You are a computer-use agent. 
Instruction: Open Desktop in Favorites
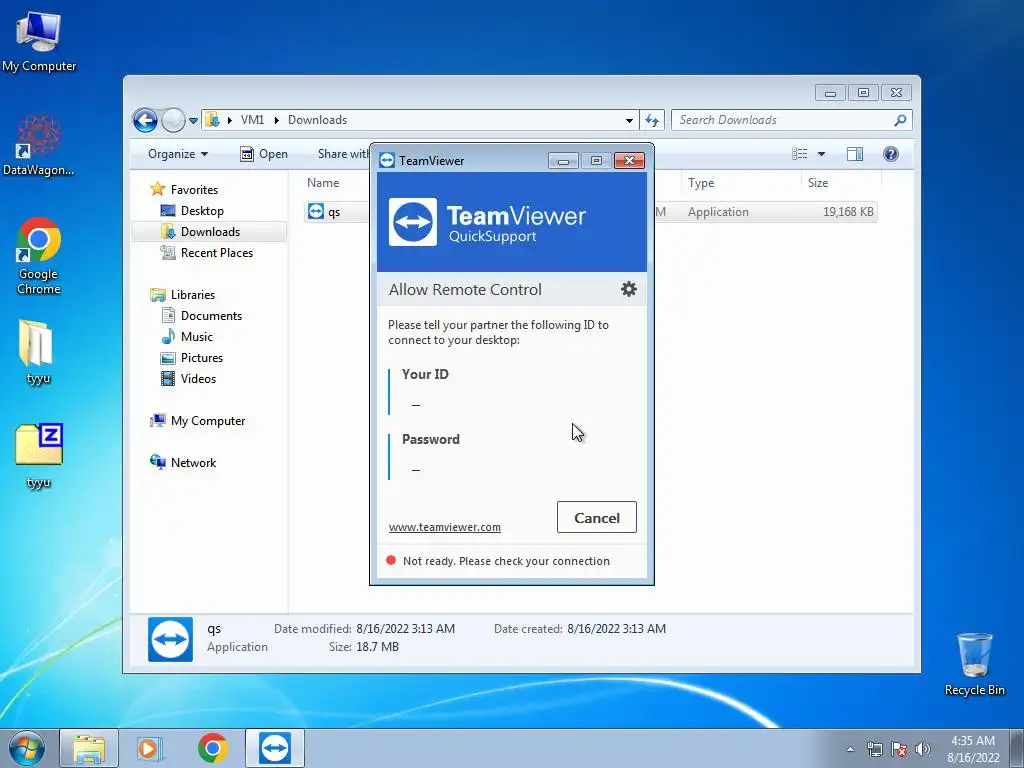tap(202, 211)
